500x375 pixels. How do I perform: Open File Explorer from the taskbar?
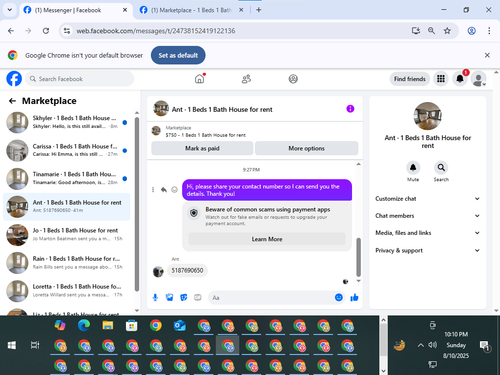(x=108, y=325)
